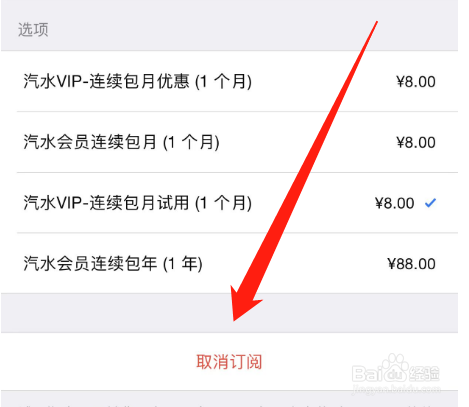The height and width of the screenshot is (407, 469).
Task: Select 汽水VIP-连续包月优惠 (1 个月) option
Action: coord(229,81)
